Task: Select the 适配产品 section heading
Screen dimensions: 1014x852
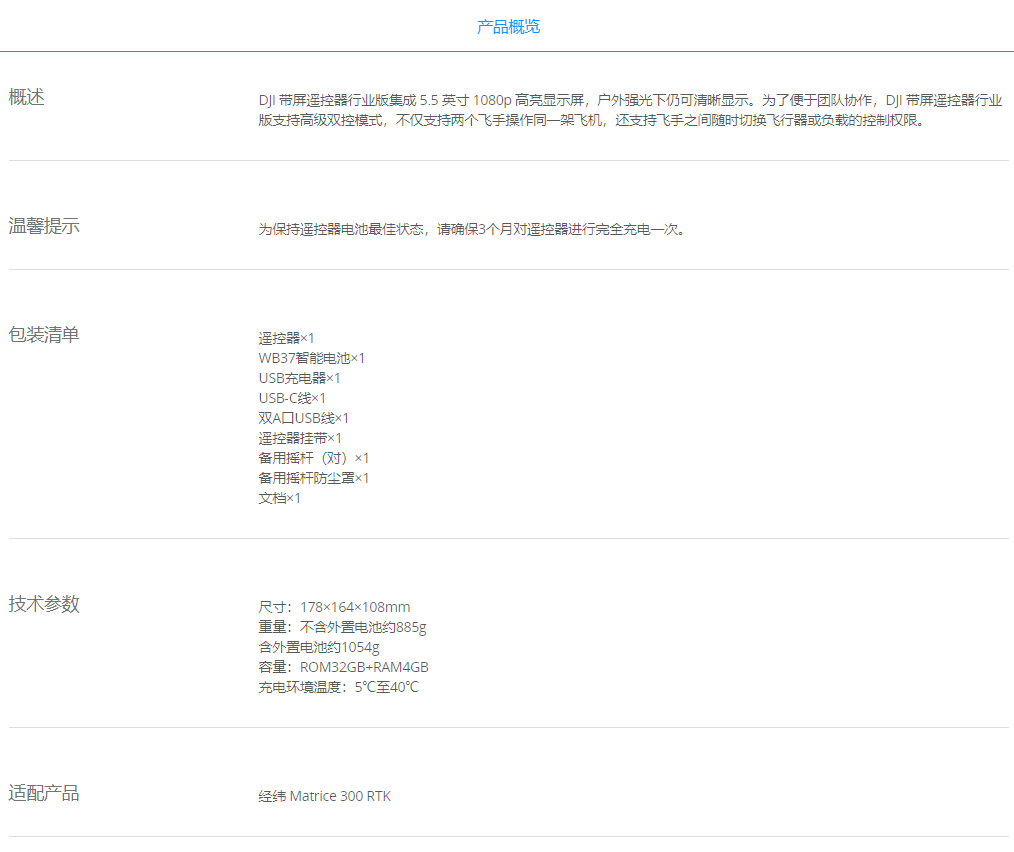Action: click(x=44, y=793)
